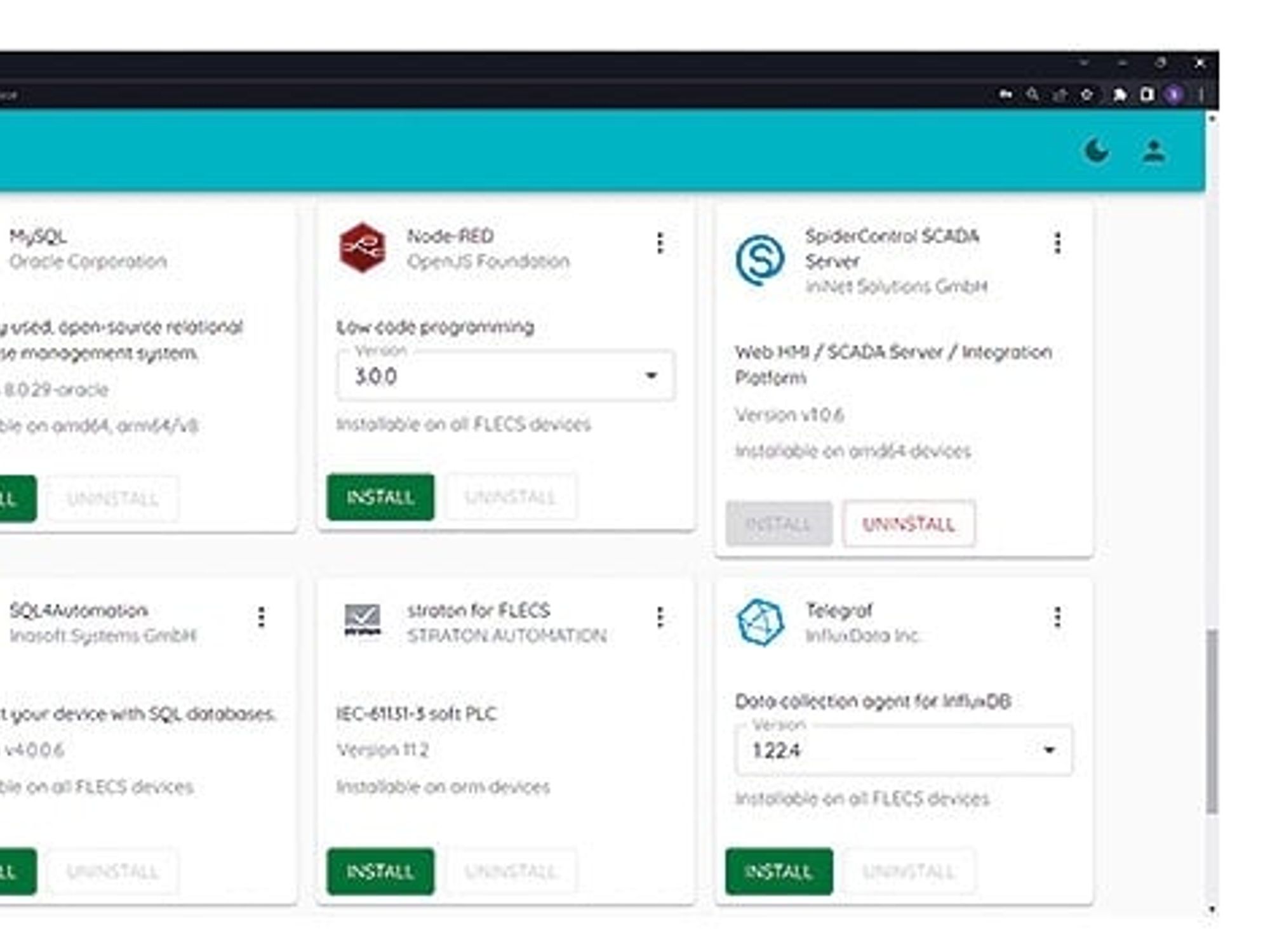Screen dimensions: 1270x952
Task: Click the page vertical scrollbar thumb
Action: click(1212, 721)
